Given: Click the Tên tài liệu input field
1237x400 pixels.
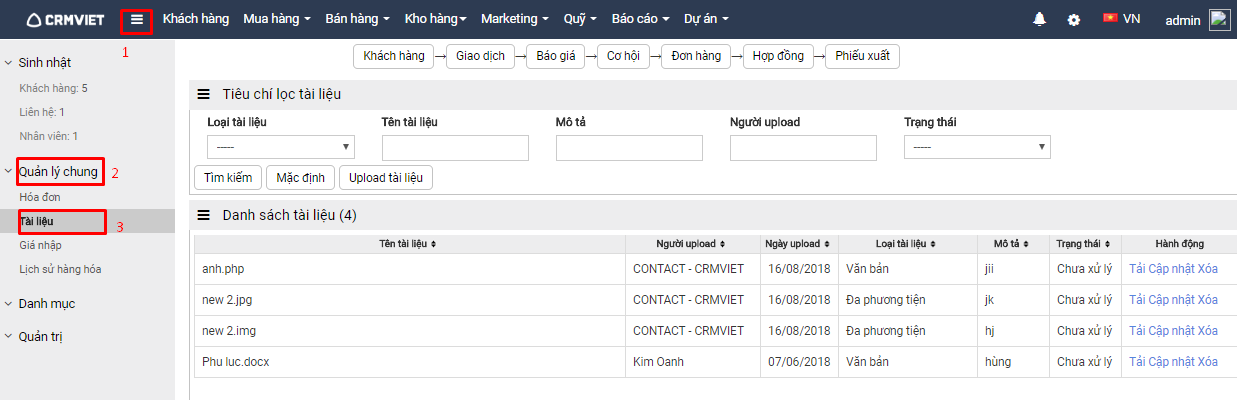Looking at the screenshot, I should [x=455, y=148].
